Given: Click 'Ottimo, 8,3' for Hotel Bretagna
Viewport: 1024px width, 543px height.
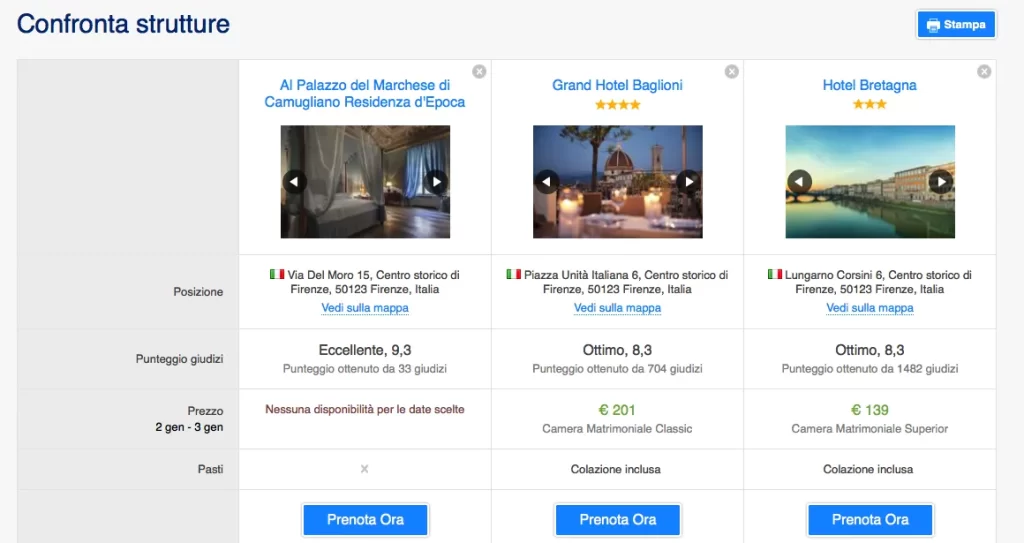Looking at the screenshot, I should point(870,350).
